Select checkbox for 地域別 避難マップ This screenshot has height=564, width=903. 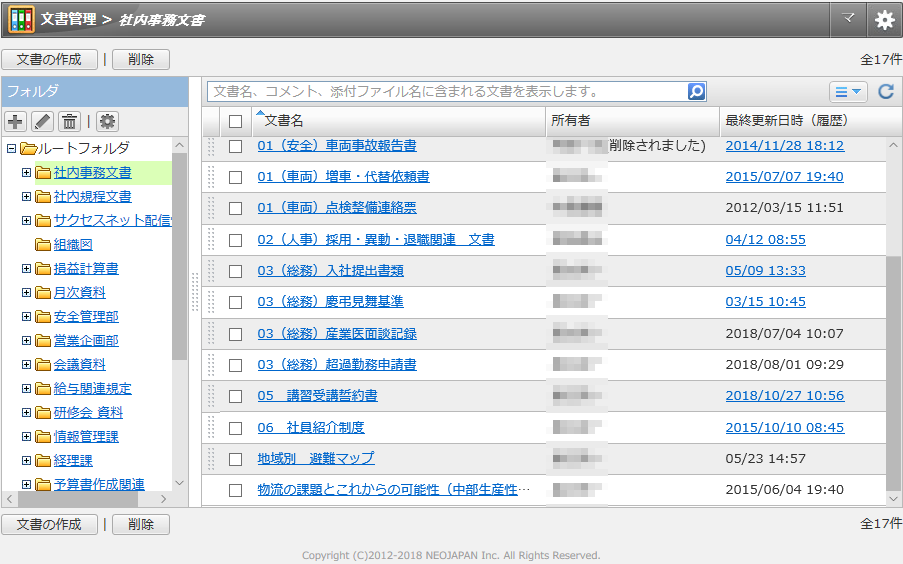click(235, 459)
